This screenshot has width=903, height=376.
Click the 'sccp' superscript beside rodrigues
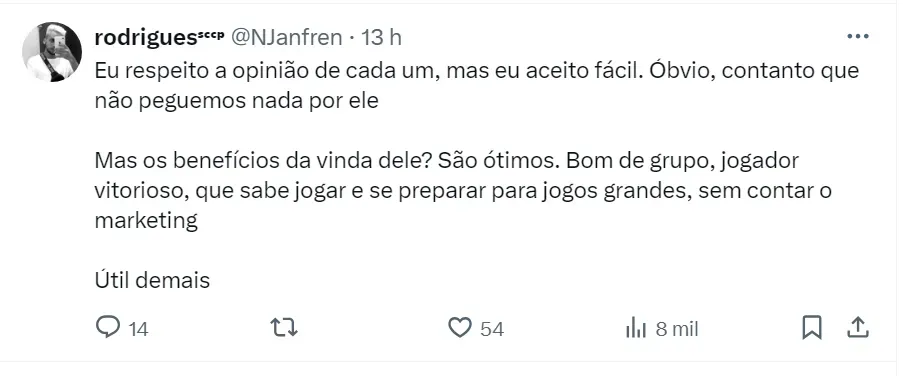(x=211, y=35)
